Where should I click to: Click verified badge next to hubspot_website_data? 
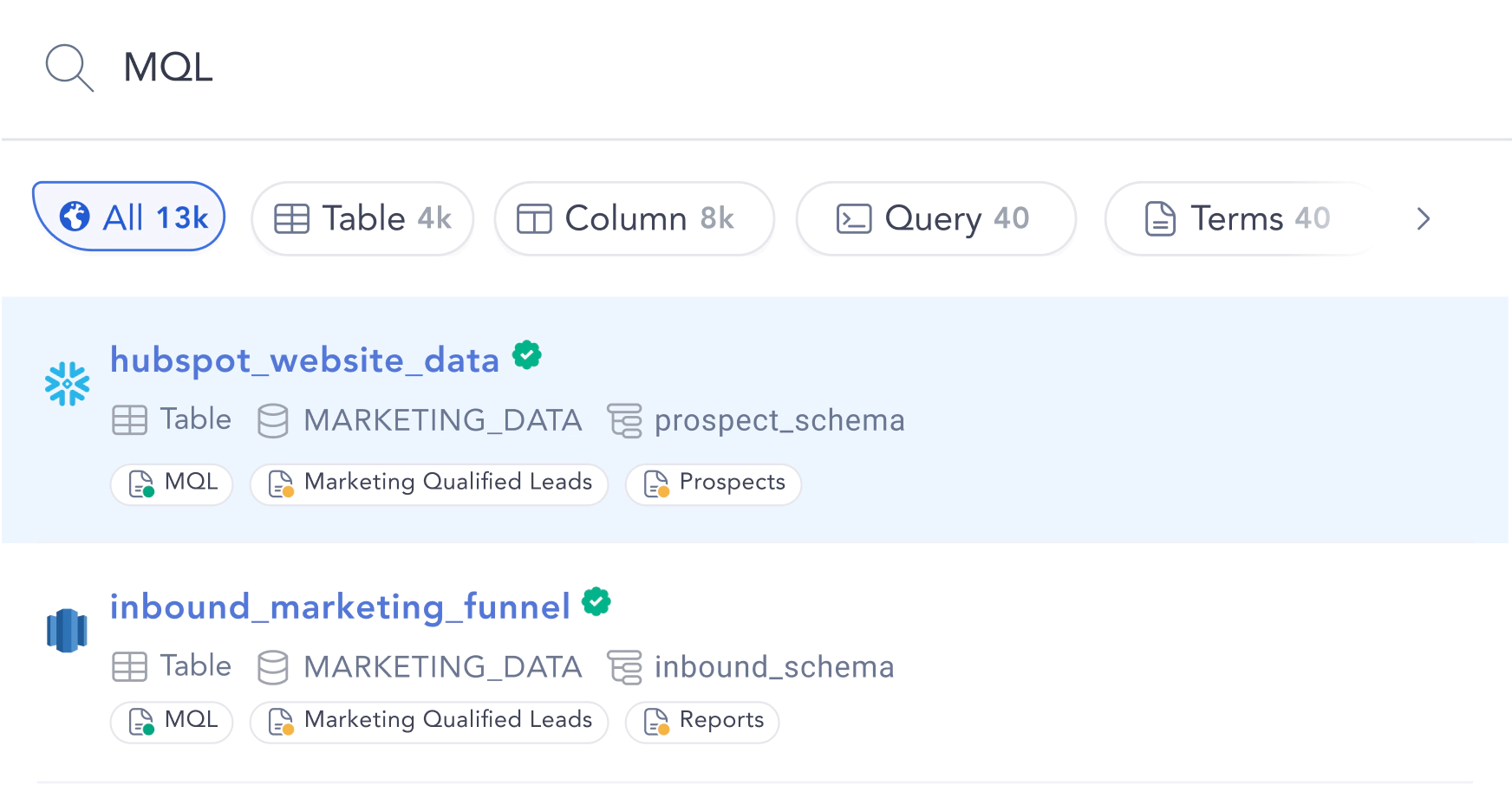tap(526, 354)
